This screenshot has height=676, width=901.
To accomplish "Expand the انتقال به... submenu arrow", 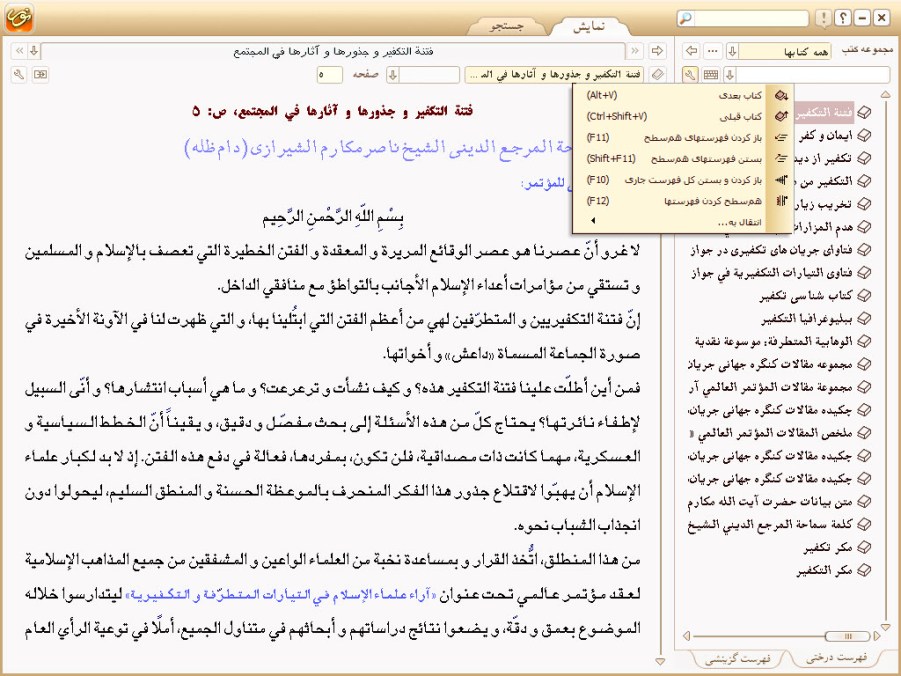I will tap(593, 221).
